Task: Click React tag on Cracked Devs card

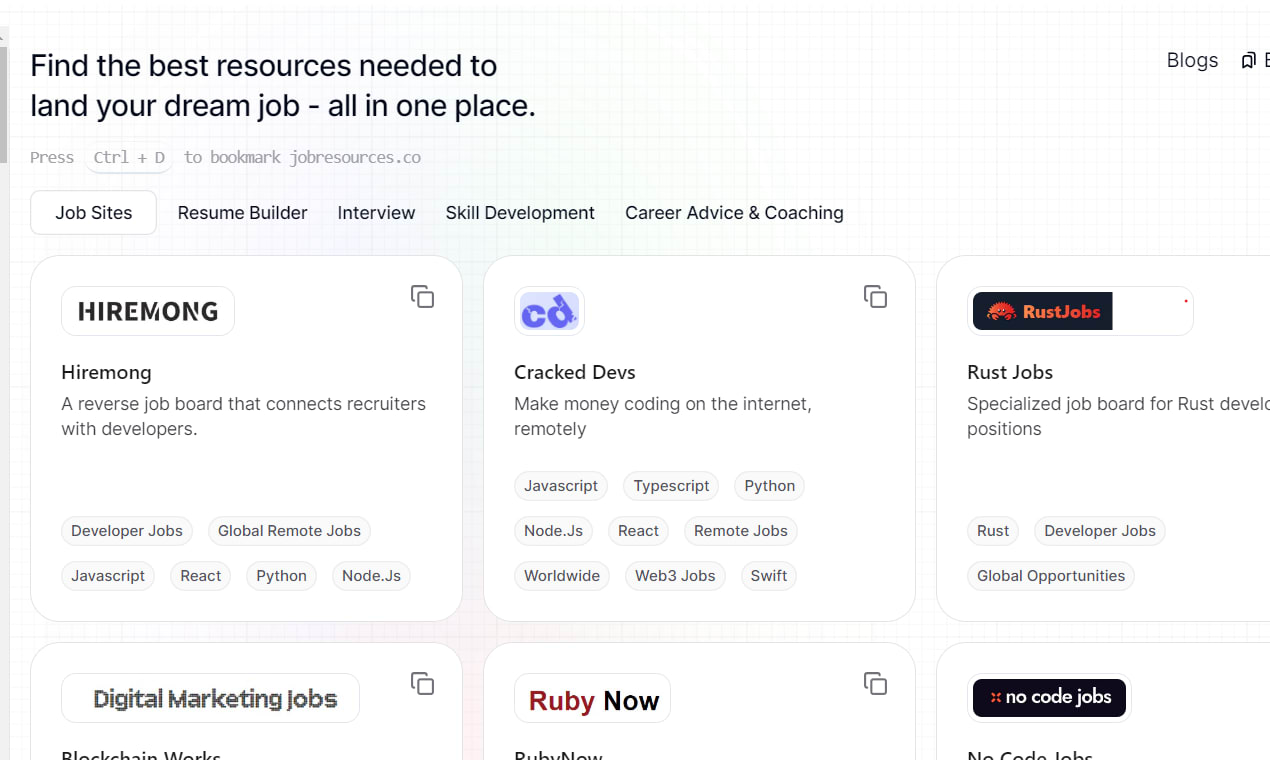Action: pyautogui.click(x=638, y=531)
